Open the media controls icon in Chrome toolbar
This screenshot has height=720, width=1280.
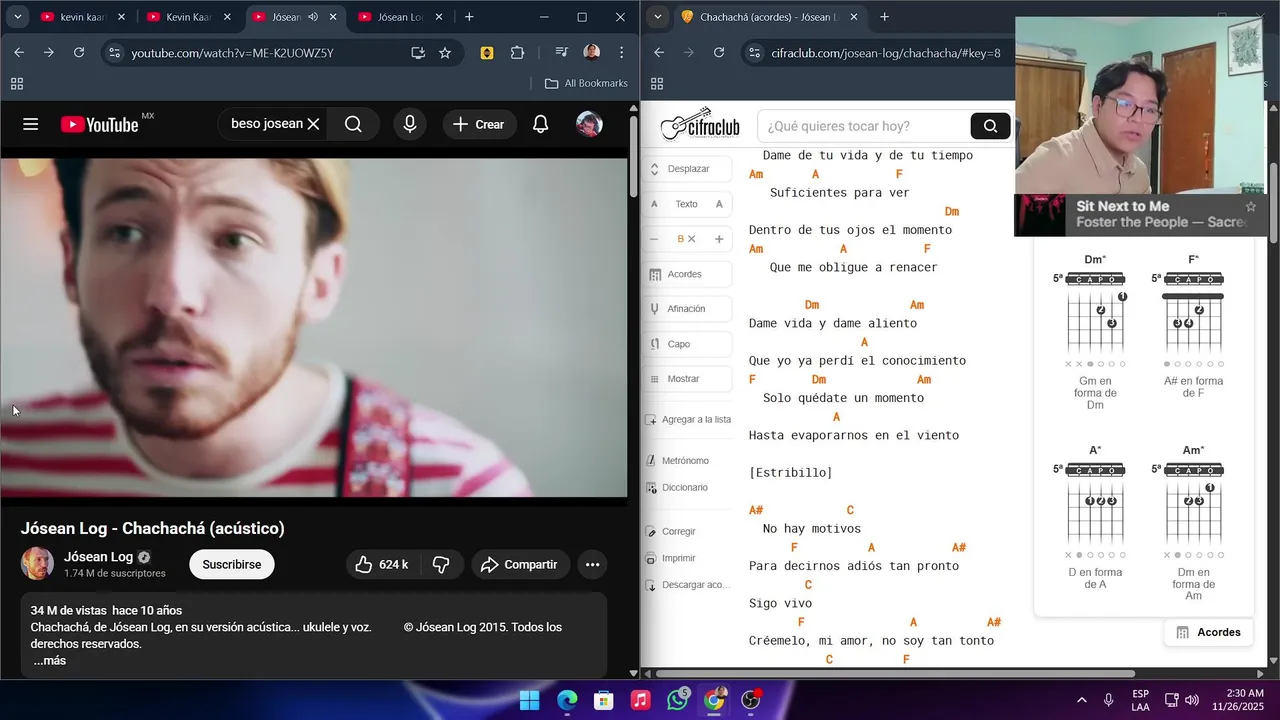point(562,53)
